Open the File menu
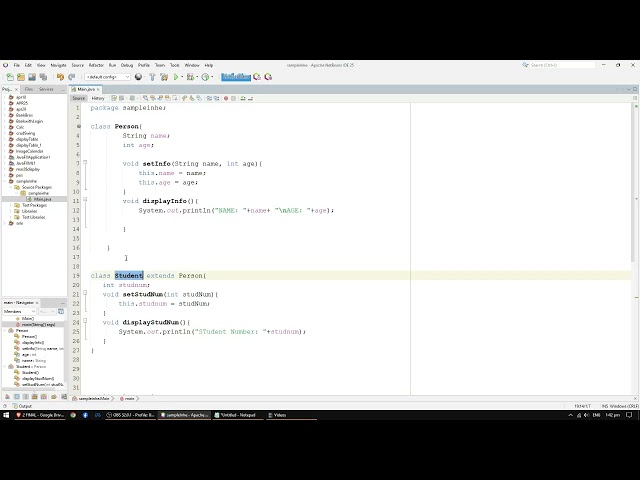The image size is (640, 480). tap(17, 65)
